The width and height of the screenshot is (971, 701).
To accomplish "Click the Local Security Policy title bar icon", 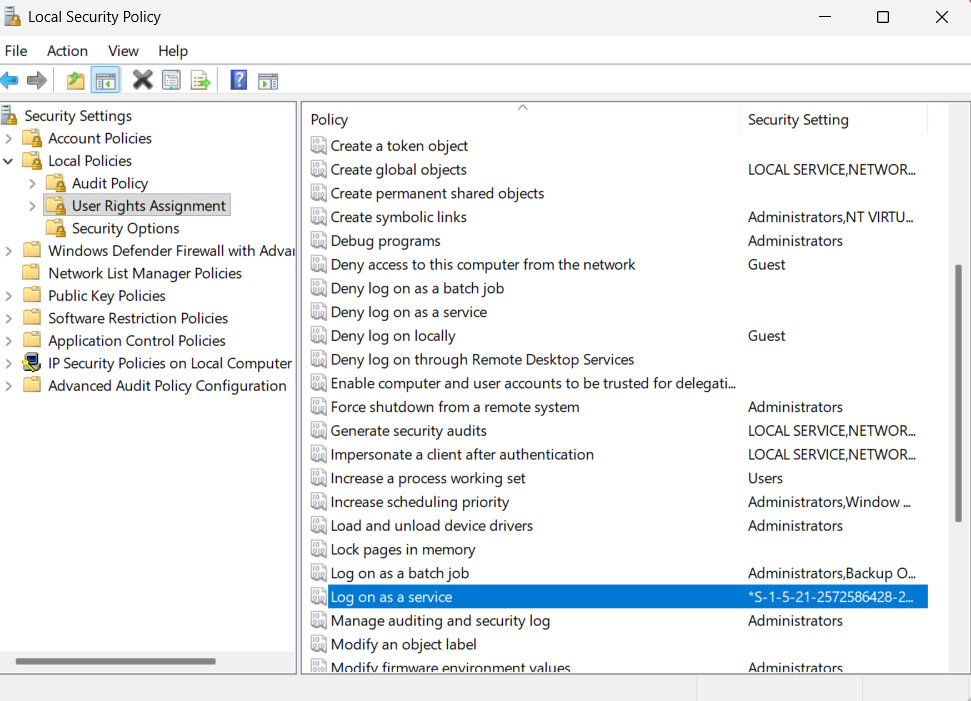I will tap(12, 17).
